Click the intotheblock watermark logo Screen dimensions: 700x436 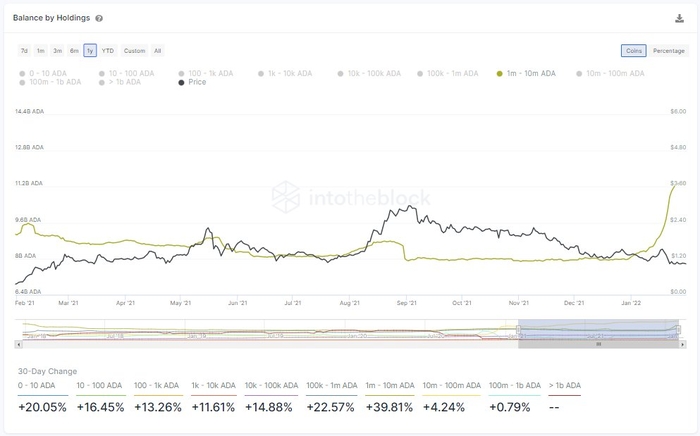(x=350, y=197)
